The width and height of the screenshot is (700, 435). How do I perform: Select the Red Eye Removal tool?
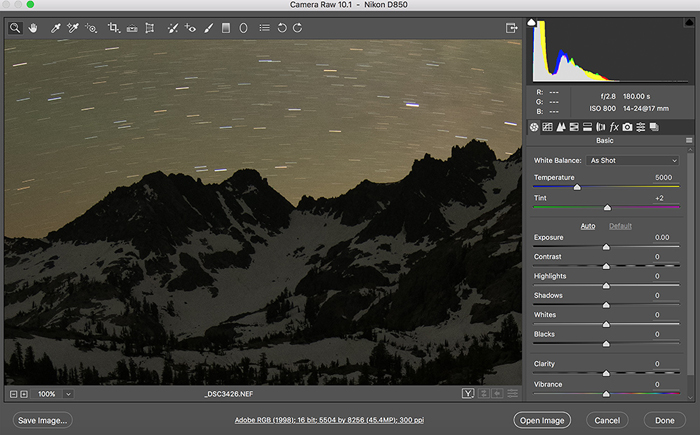(x=190, y=28)
